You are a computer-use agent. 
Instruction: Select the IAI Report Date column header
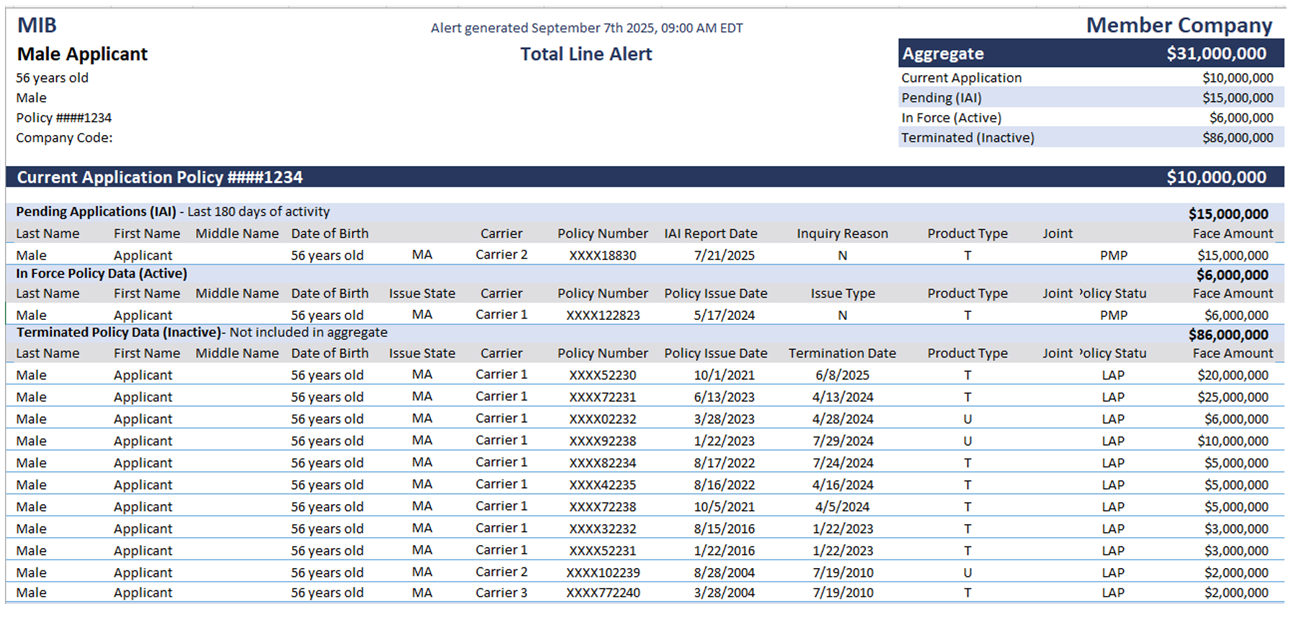(711, 234)
